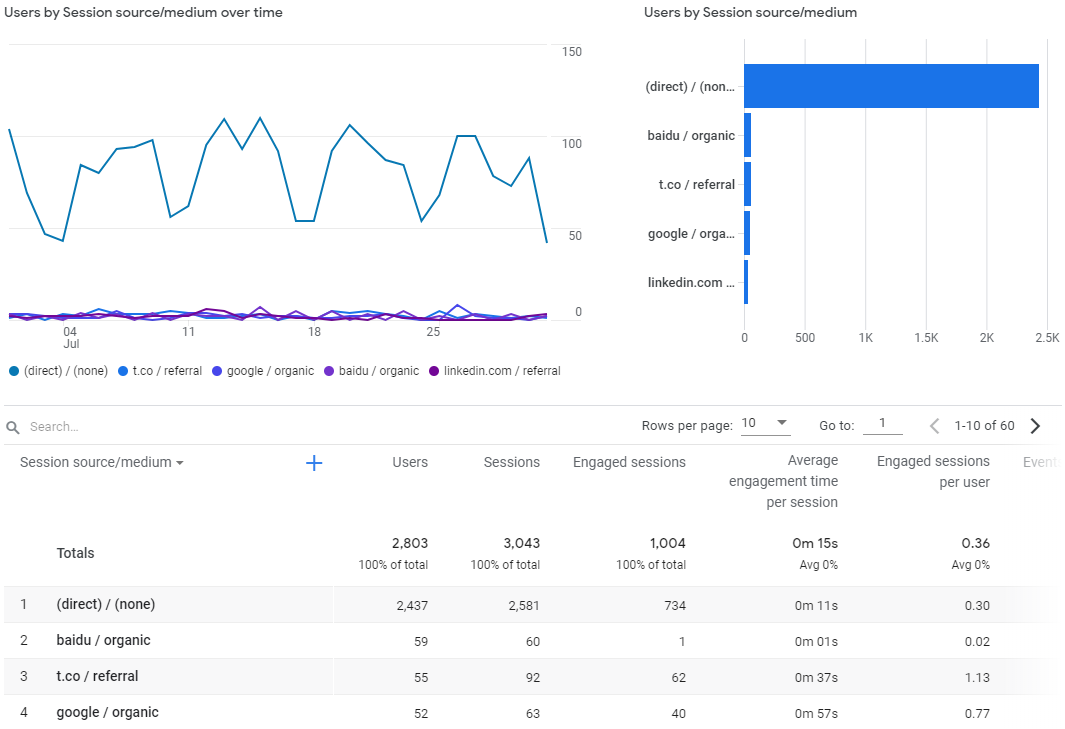The height and width of the screenshot is (729, 1065).
Task: Select the baidu / organic table row label
Action: coord(103,641)
